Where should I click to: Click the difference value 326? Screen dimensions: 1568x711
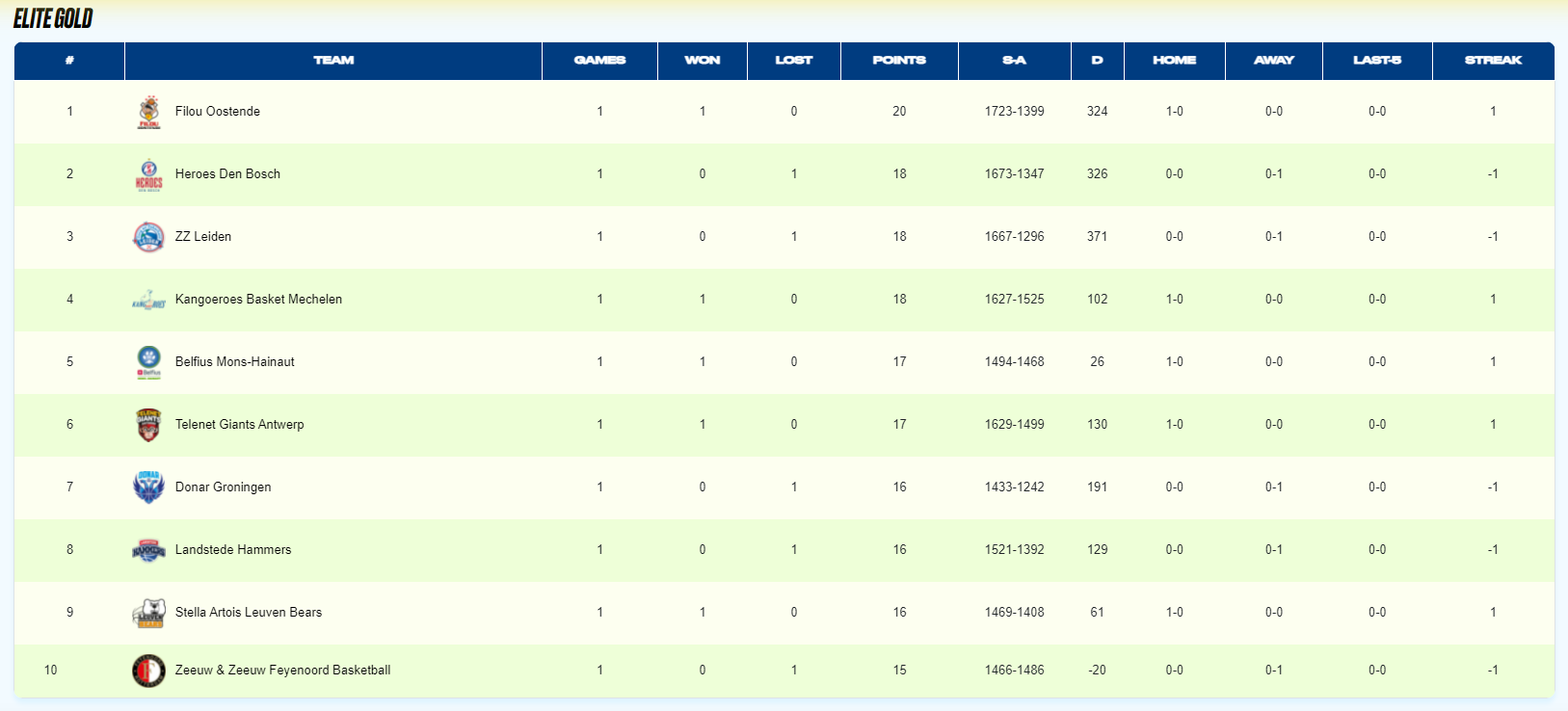[x=1098, y=174]
